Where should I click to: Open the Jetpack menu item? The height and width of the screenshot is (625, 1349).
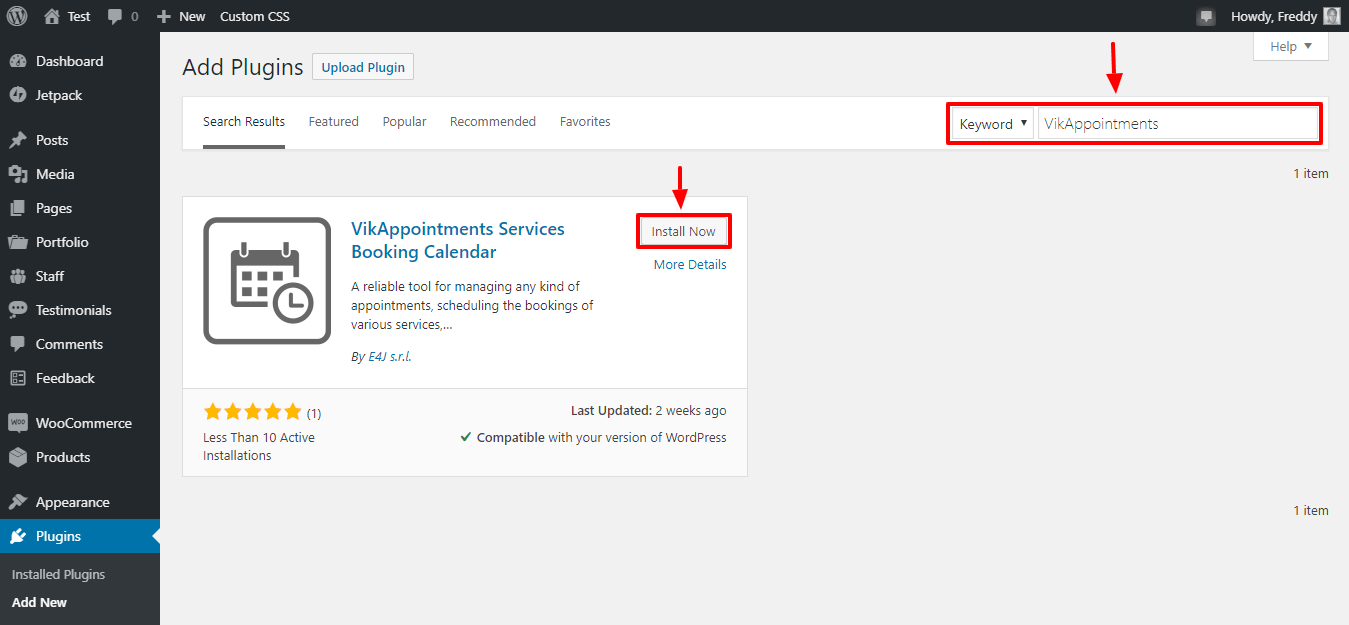(80, 95)
